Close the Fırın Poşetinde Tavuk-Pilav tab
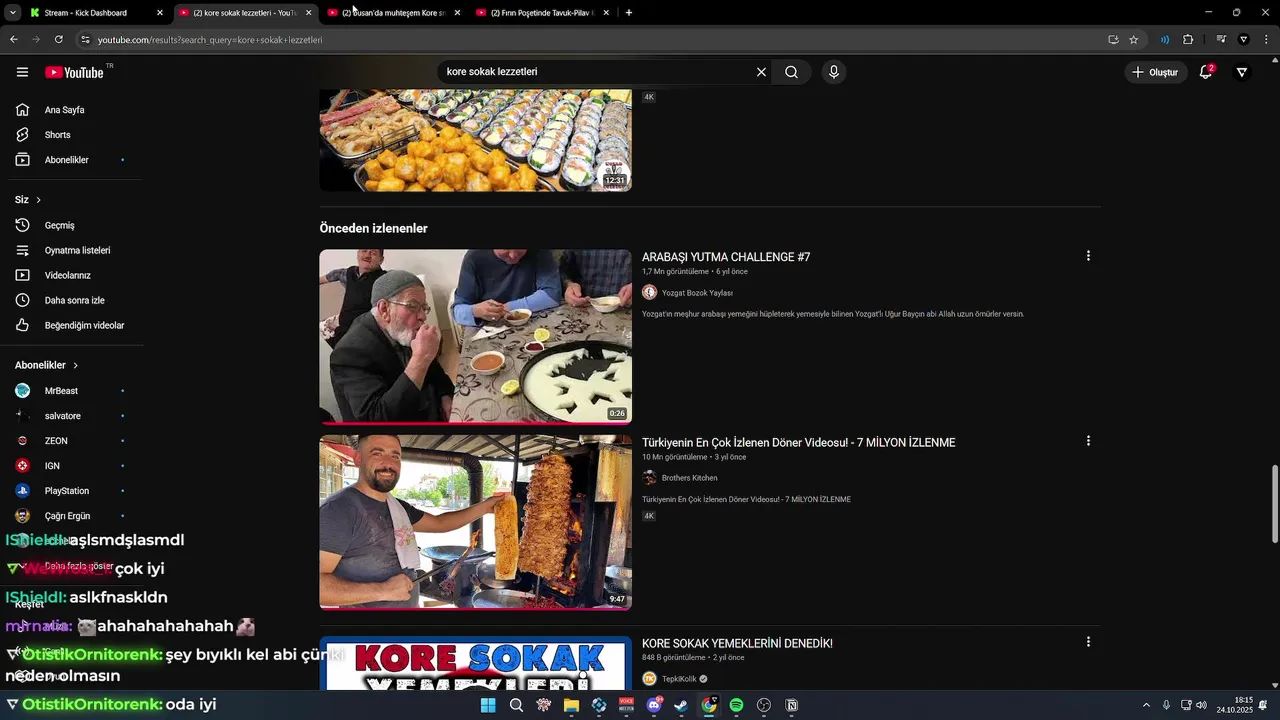 [x=606, y=13]
